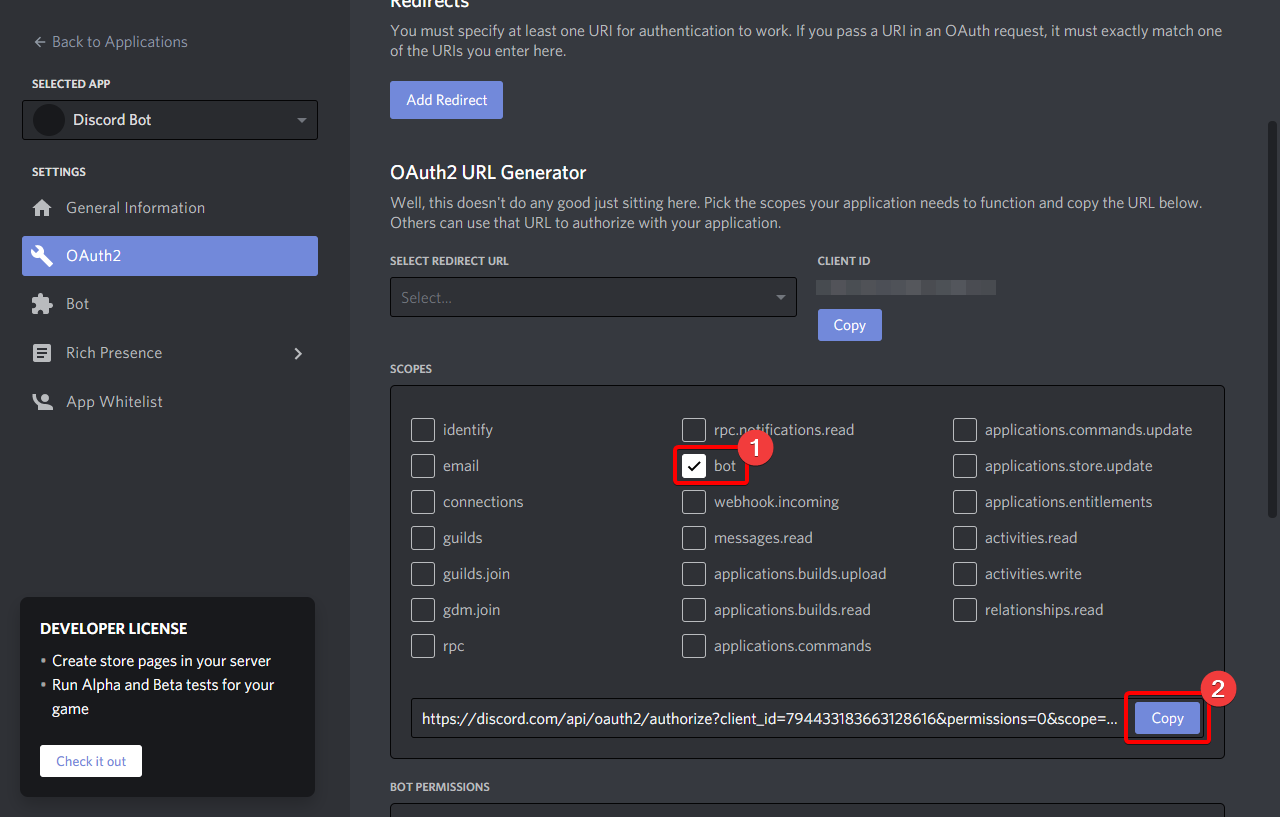Open the General Information settings page
The image size is (1280, 817).
[170, 208]
